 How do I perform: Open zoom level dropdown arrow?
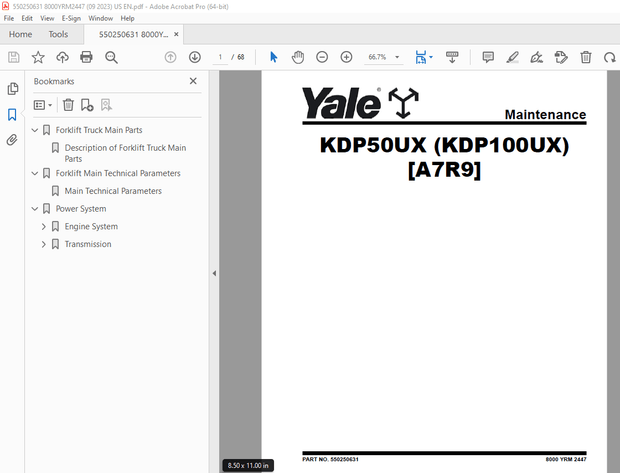click(397, 57)
